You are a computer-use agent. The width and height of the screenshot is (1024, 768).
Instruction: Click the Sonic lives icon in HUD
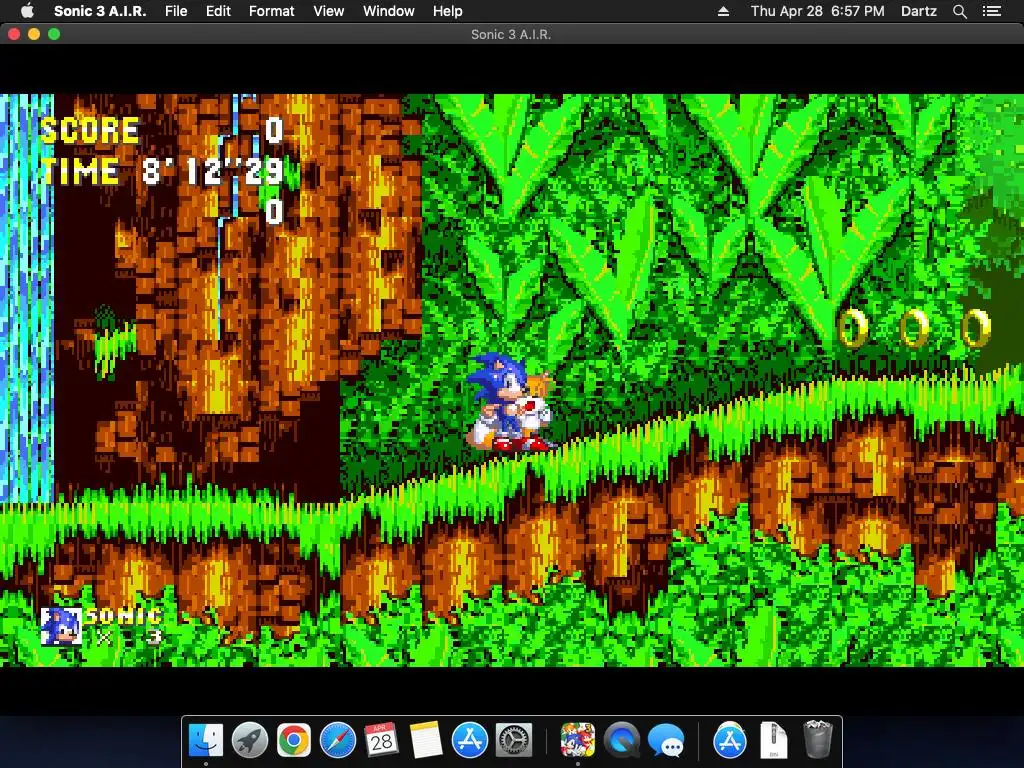(61, 626)
